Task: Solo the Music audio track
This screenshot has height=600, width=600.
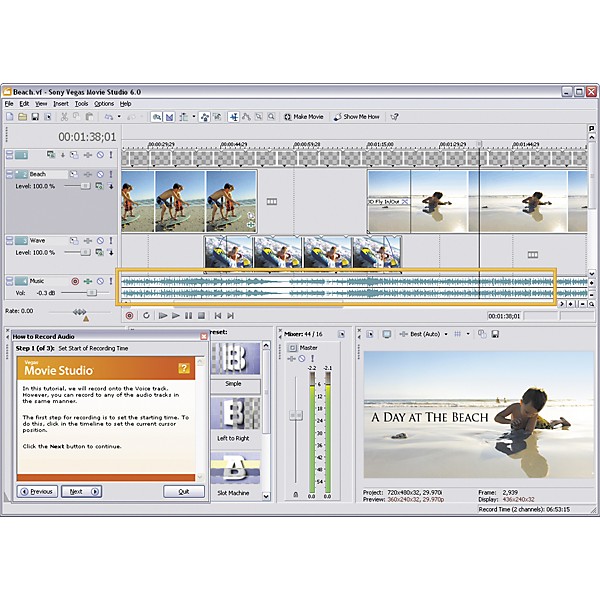Action: tap(111, 281)
